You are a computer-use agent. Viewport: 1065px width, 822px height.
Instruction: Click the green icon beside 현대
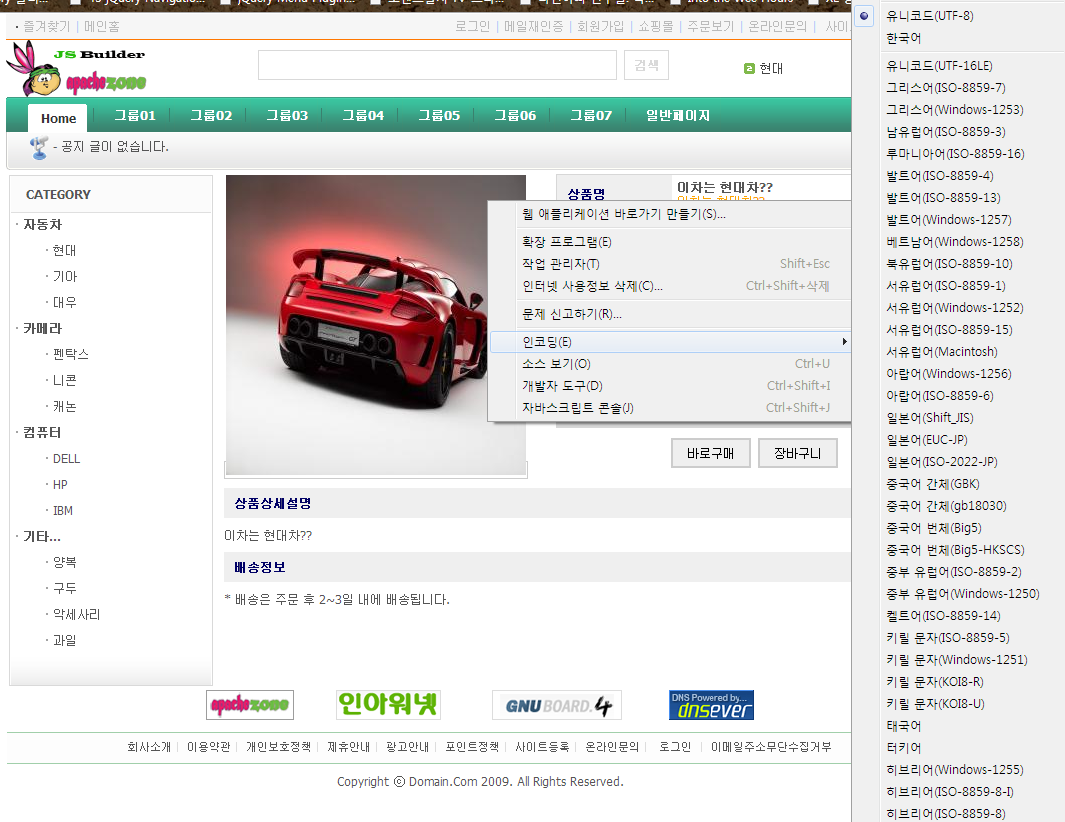[x=749, y=69]
